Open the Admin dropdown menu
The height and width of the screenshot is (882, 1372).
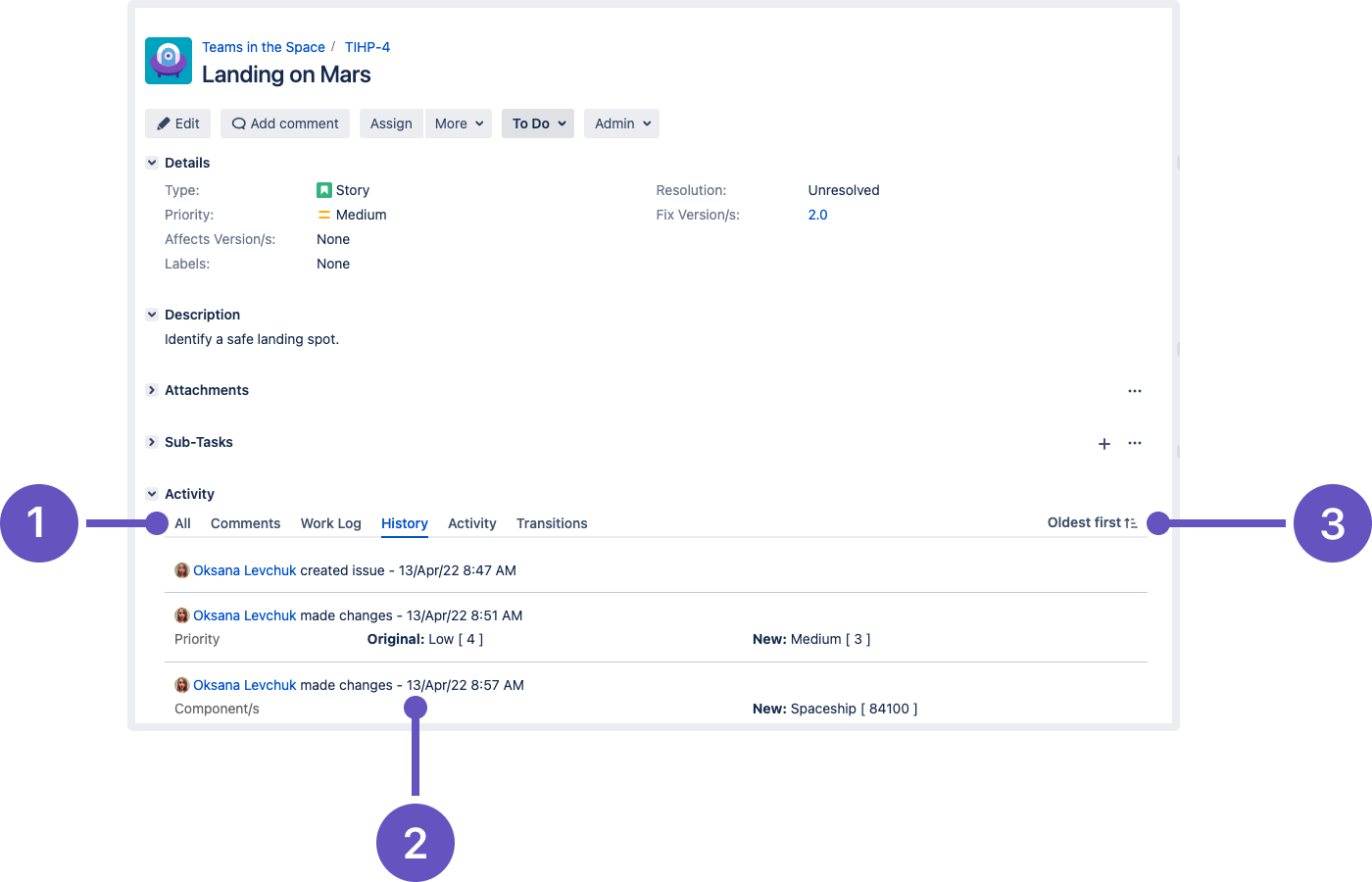[621, 123]
